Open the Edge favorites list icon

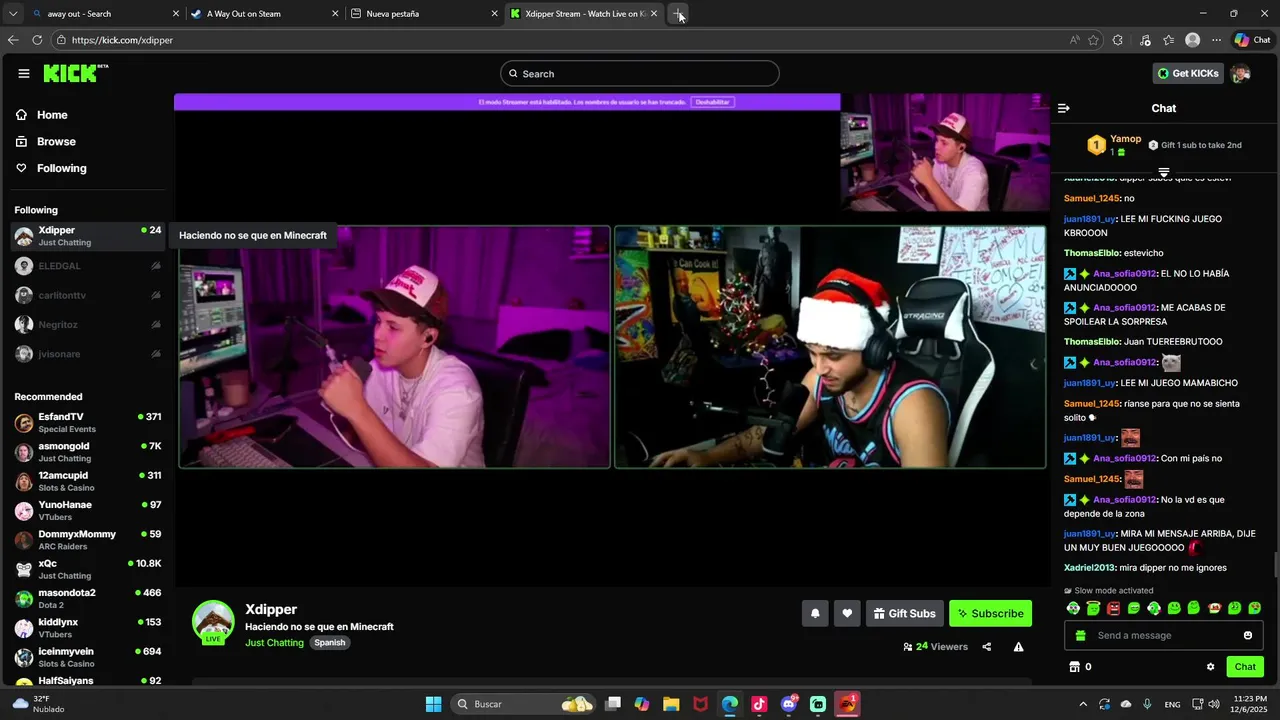pos(1168,40)
